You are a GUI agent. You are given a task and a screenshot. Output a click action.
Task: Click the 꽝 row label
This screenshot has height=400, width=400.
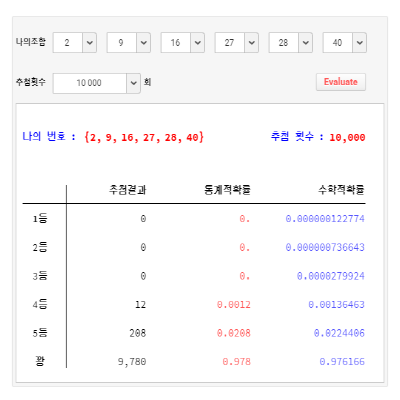[x=40, y=361]
